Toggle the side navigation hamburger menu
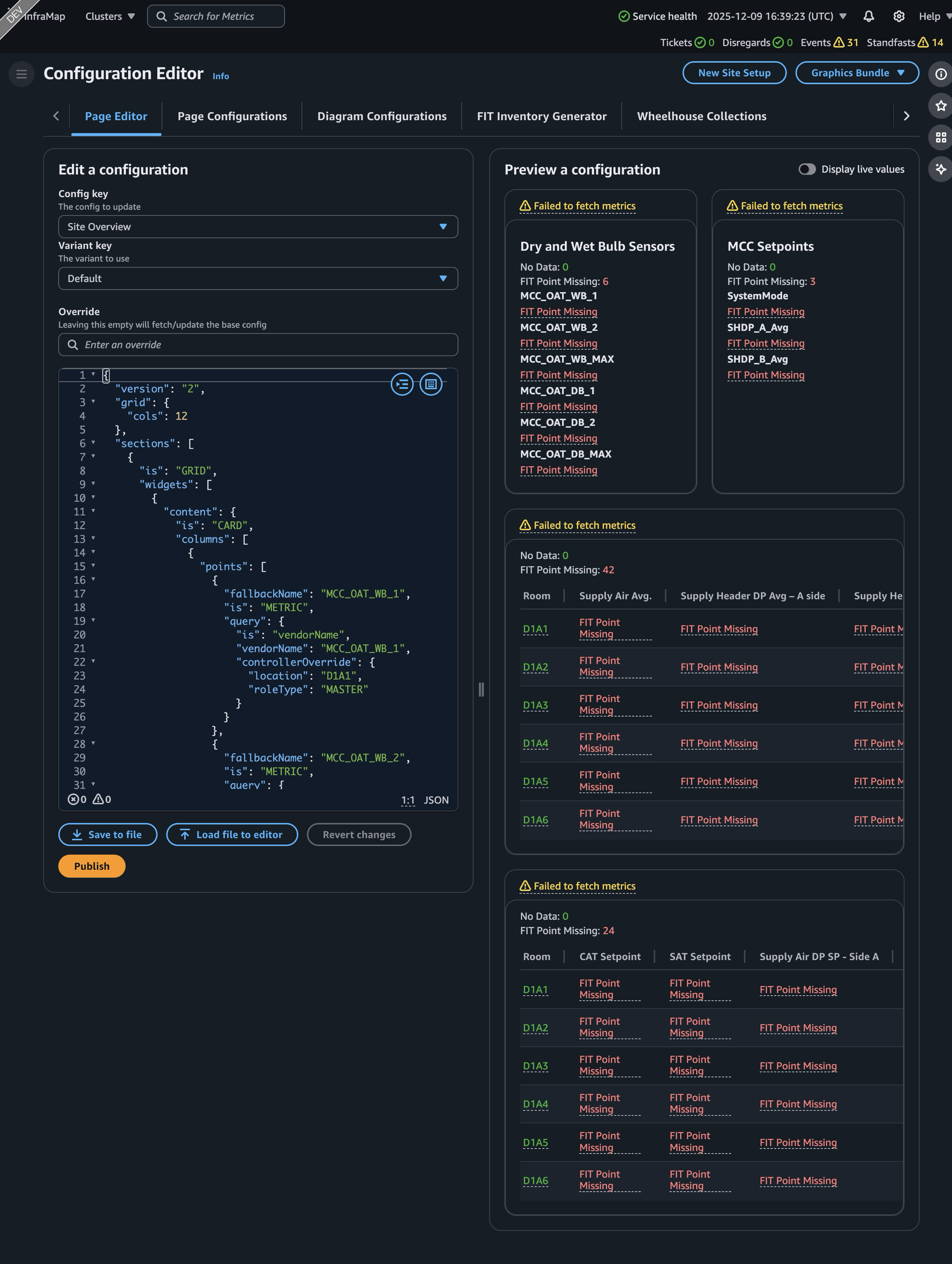The width and height of the screenshot is (952, 1264). (22, 74)
